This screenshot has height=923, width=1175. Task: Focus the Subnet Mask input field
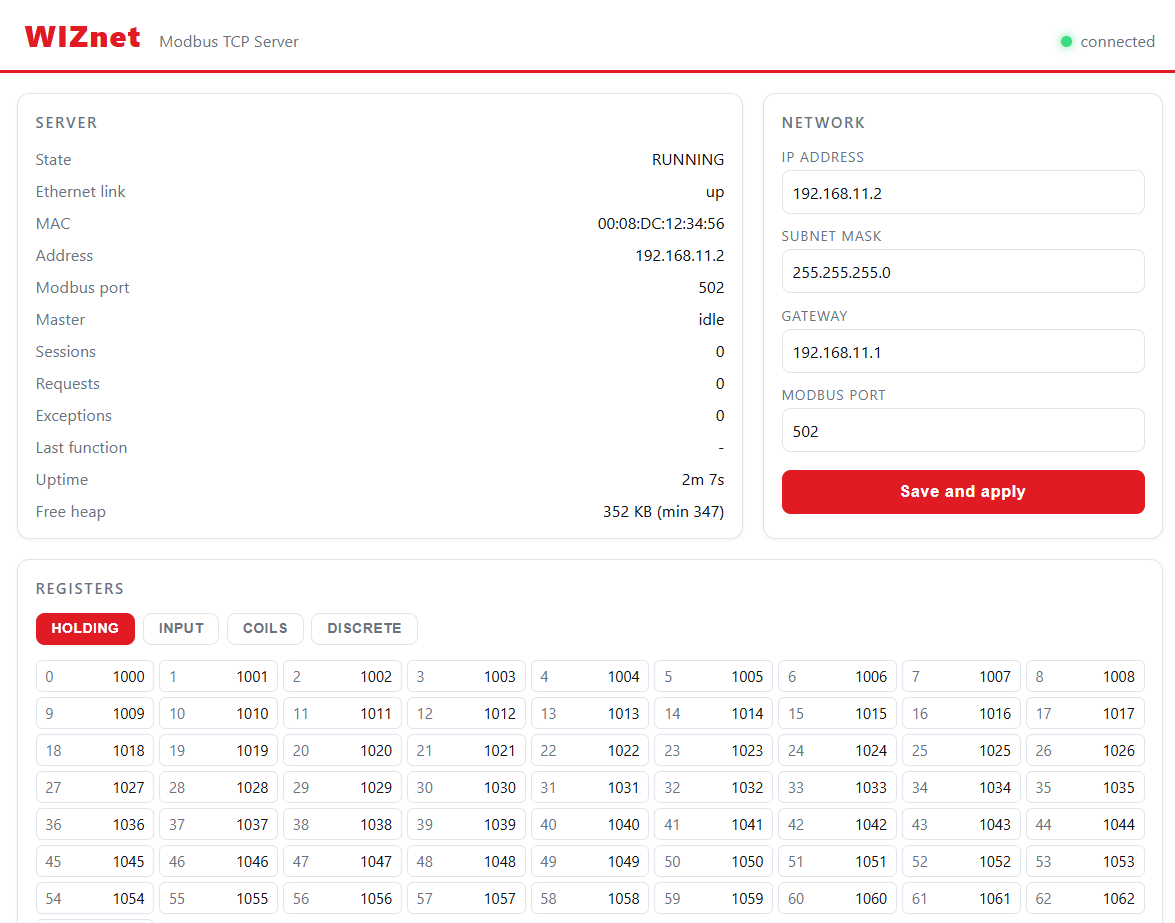click(x=963, y=271)
